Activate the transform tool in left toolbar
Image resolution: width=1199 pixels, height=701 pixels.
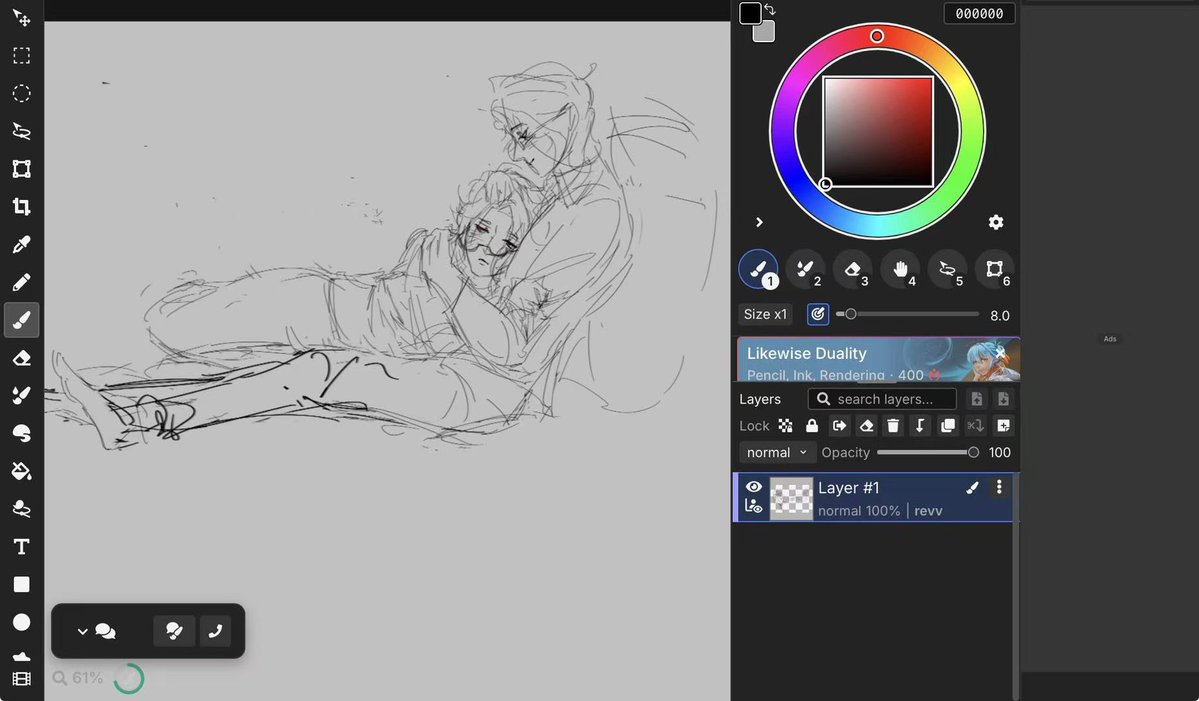(x=21, y=169)
